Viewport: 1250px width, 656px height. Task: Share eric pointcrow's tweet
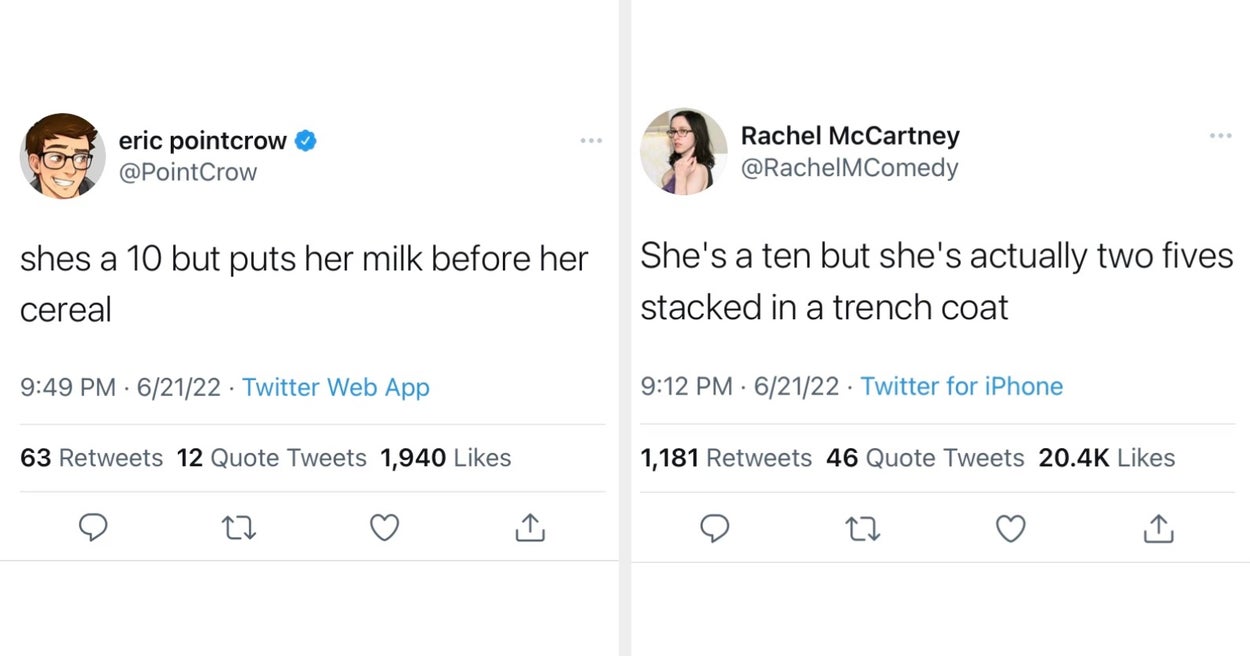[530, 528]
